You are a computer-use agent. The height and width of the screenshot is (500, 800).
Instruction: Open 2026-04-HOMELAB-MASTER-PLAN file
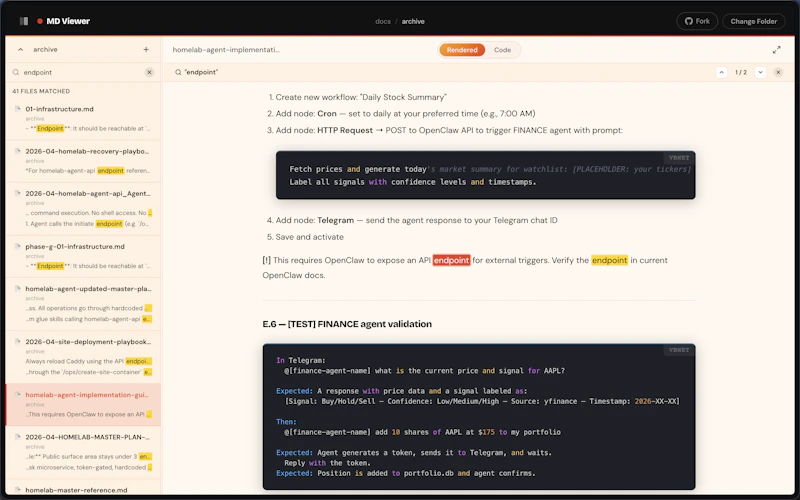[x=83, y=452]
